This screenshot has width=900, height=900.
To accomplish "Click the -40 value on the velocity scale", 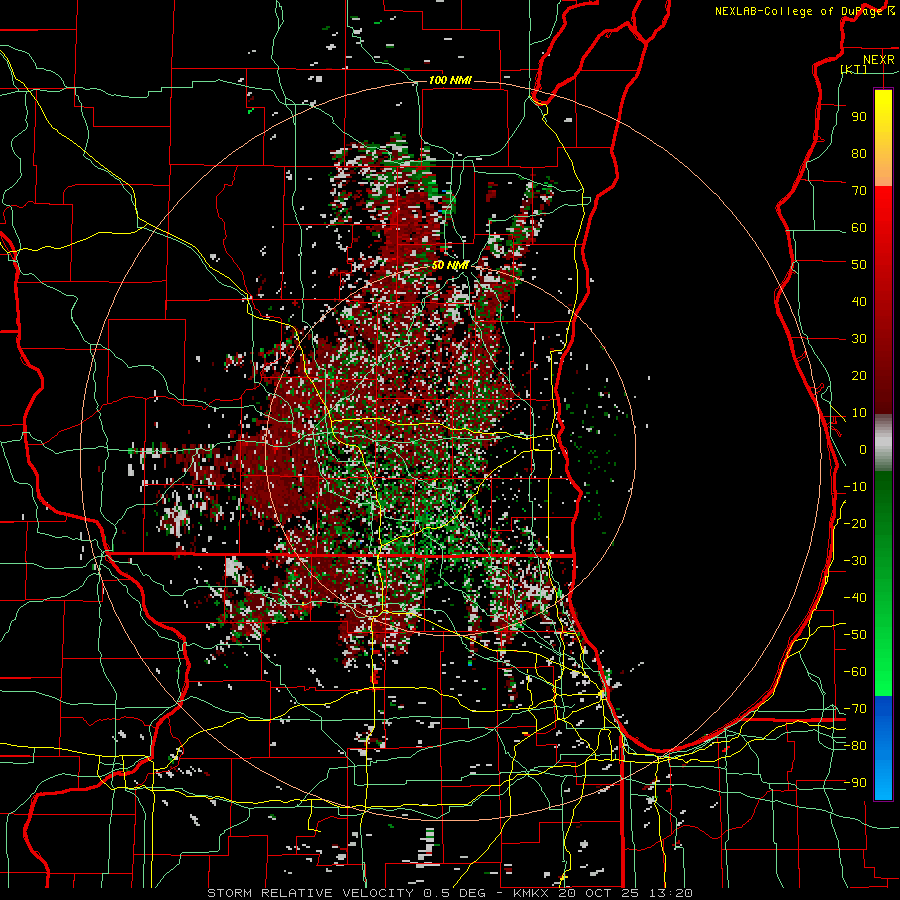I will tap(855, 598).
